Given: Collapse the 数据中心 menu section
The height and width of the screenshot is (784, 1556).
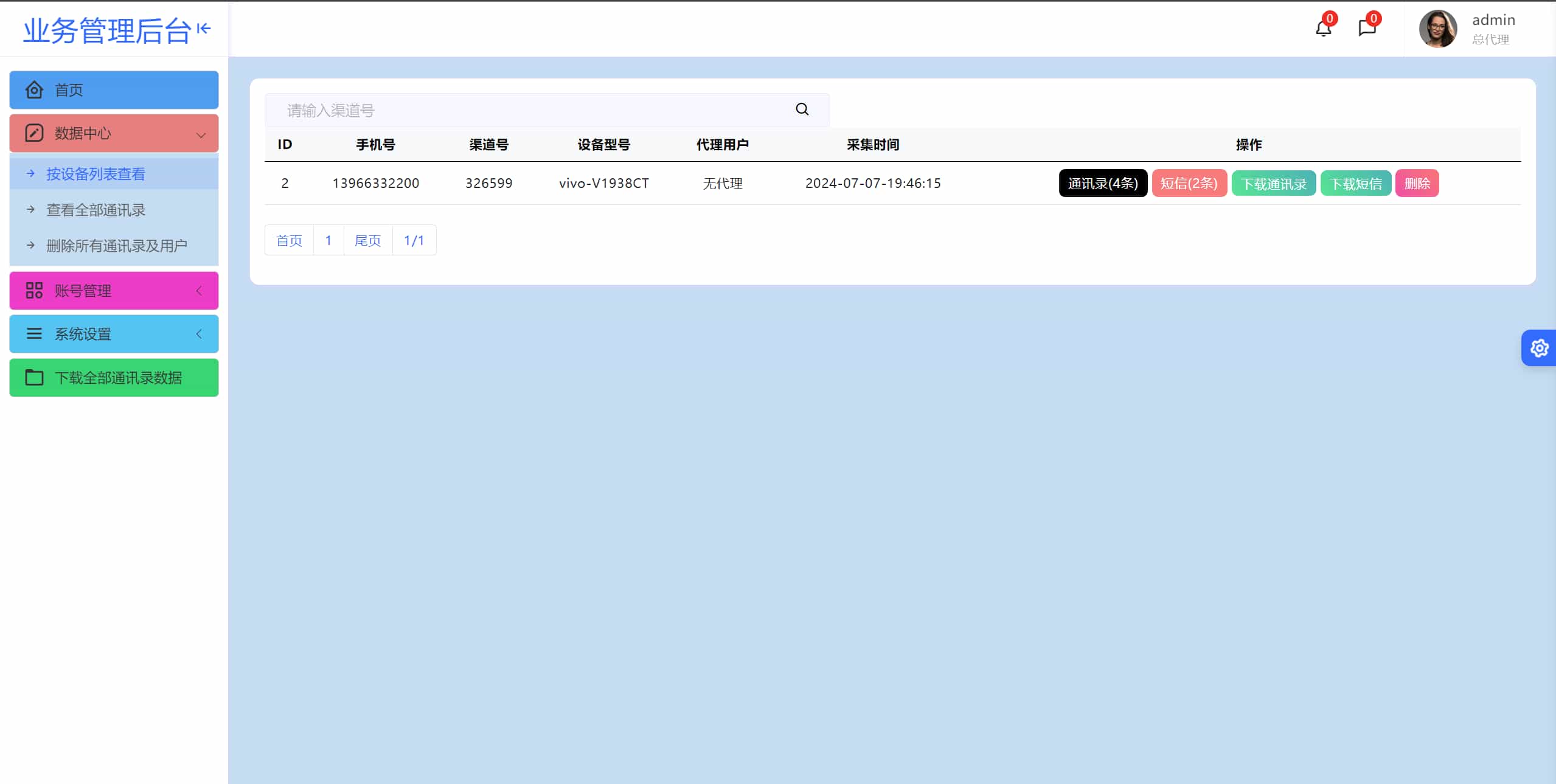Looking at the screenshot, I should [x=114, y=133].
